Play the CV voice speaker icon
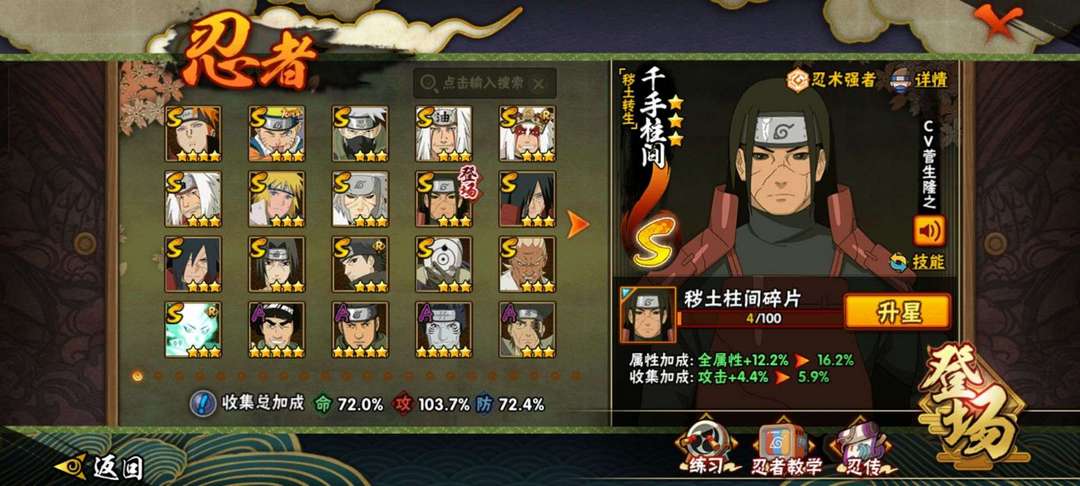The height and width of the screenshot is (486, 1080). coord(929,231)
